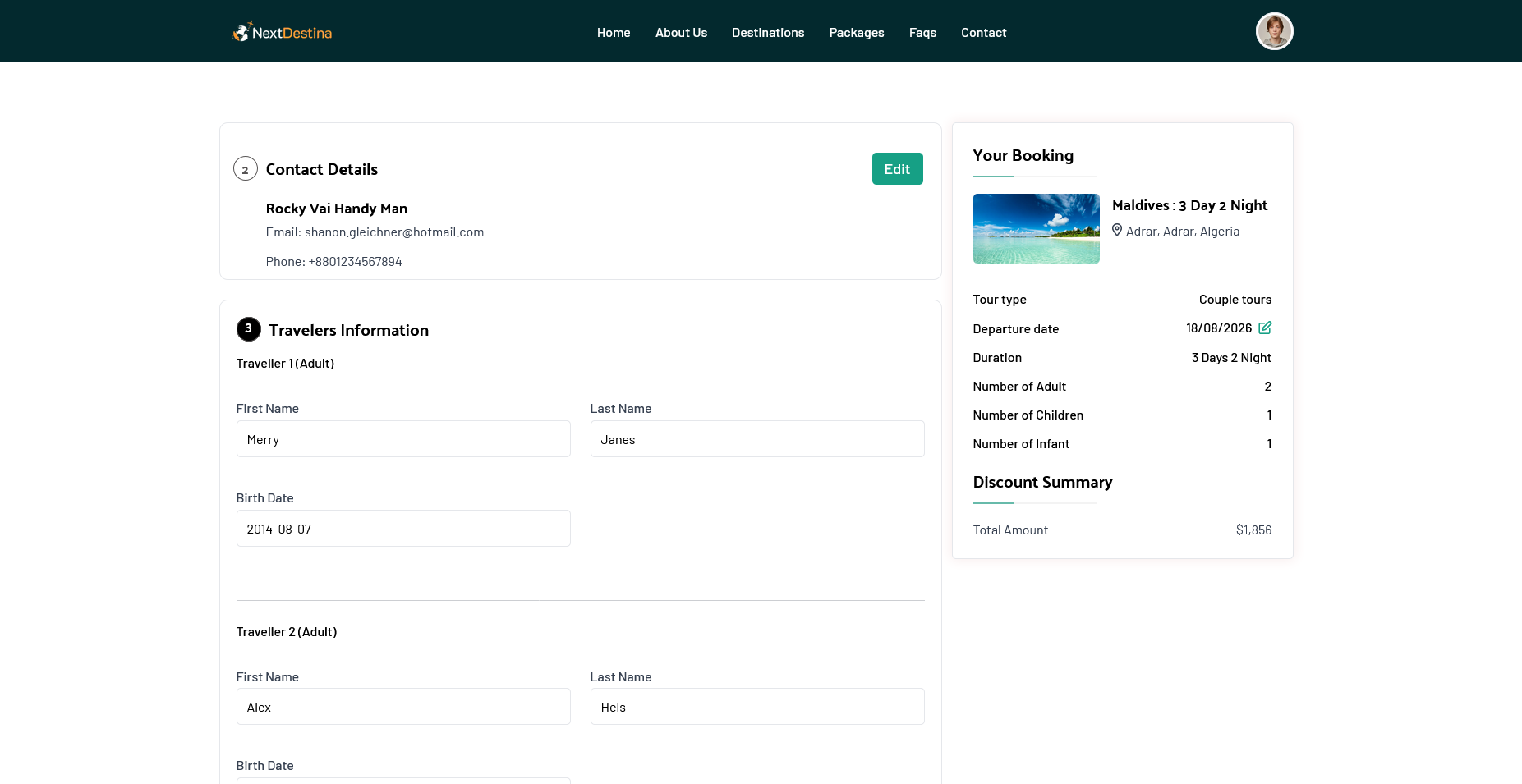
Task: Click the Discount Summary heading
Action: point(1042,483)
